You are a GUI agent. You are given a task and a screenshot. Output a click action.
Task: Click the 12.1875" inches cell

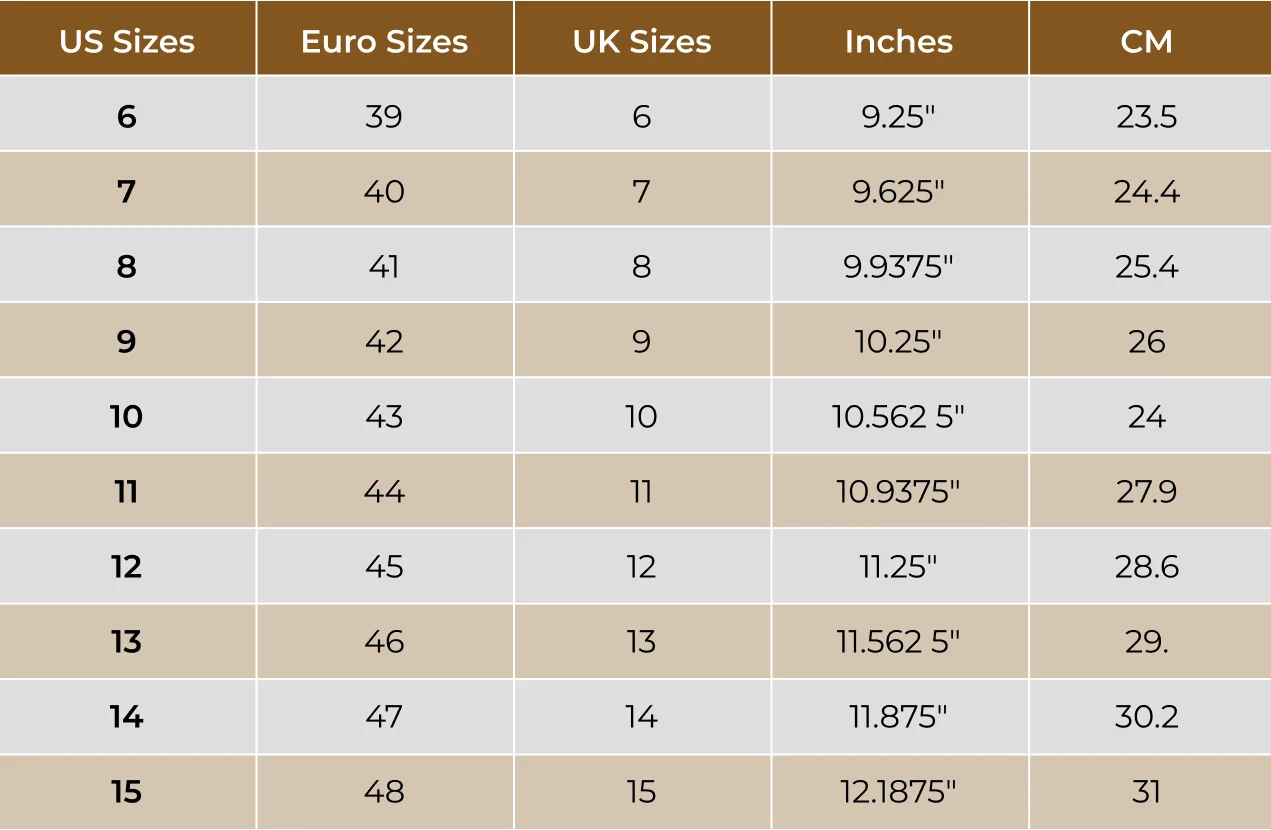[x=899, y=792]
